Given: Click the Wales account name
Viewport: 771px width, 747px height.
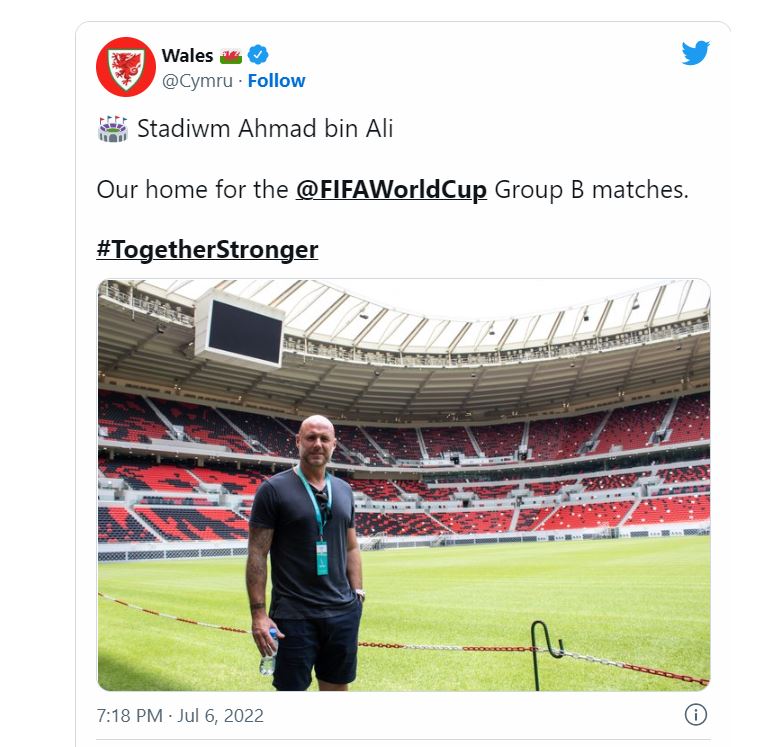Looking at the screenshot, I should point(187,55).
